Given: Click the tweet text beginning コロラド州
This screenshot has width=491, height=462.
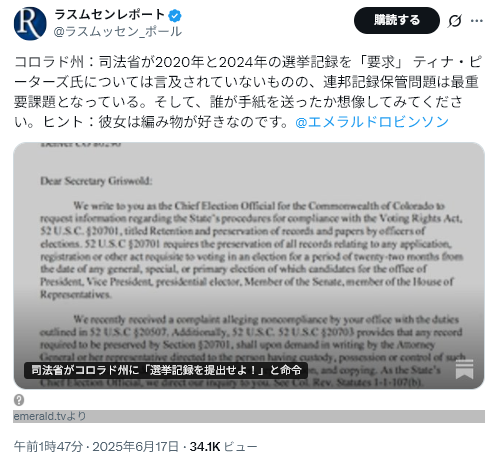Looking at the screenshot, I should (248, 92).
